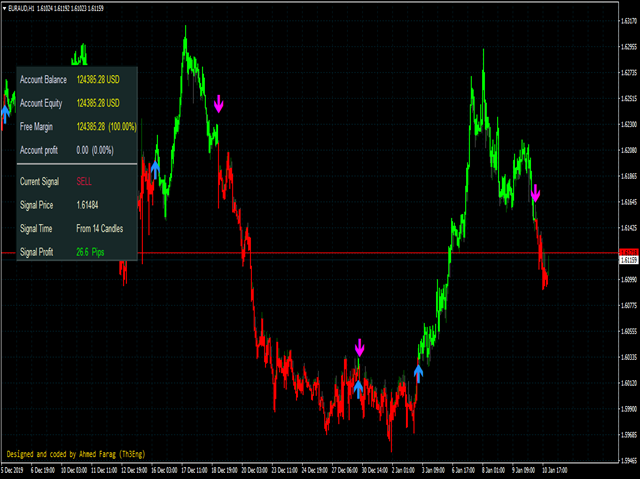Select the Free Margin value with 100.00%
The image size is (640, 480).
click(x=105, y=126)
